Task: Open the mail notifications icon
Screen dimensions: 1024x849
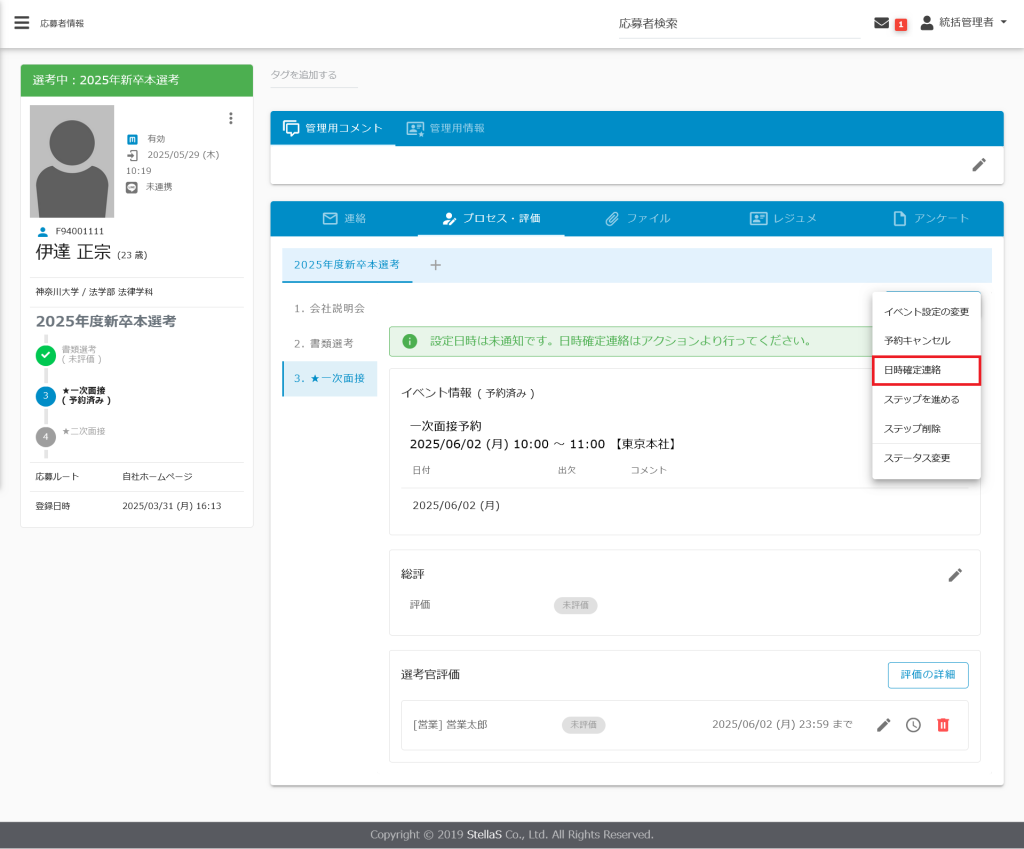Action: tap(881, 23)
